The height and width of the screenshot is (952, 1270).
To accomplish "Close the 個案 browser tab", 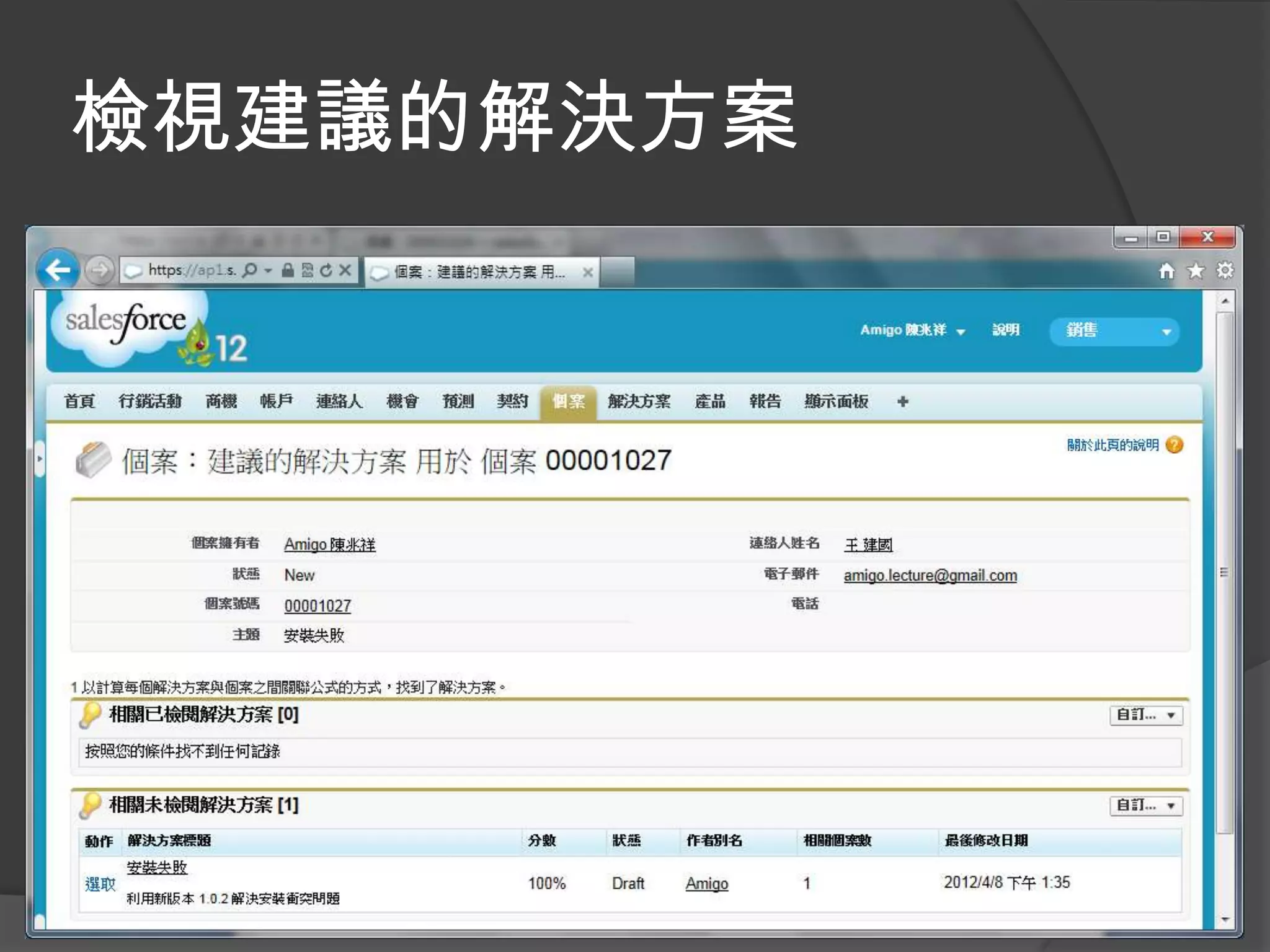I will tap(588, 272).
